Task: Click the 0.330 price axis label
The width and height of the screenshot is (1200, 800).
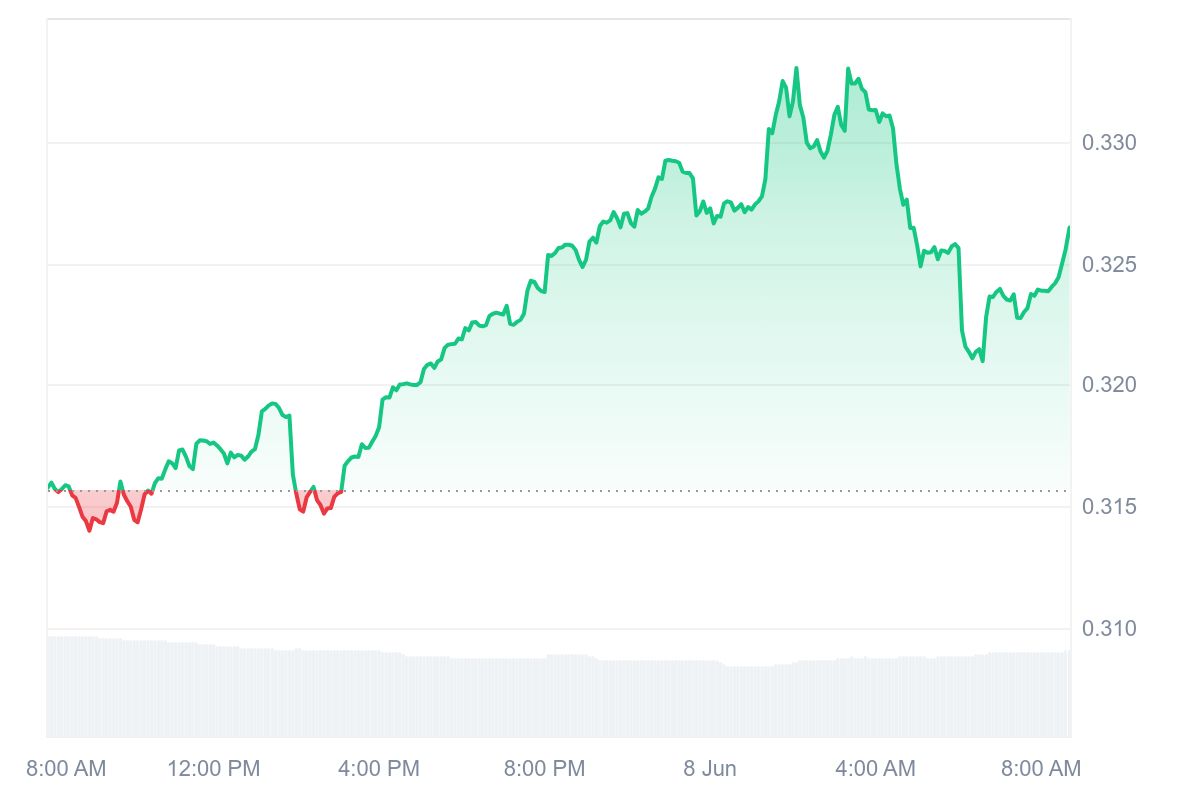Action: pyautogui.click(x=1110, y=143)
